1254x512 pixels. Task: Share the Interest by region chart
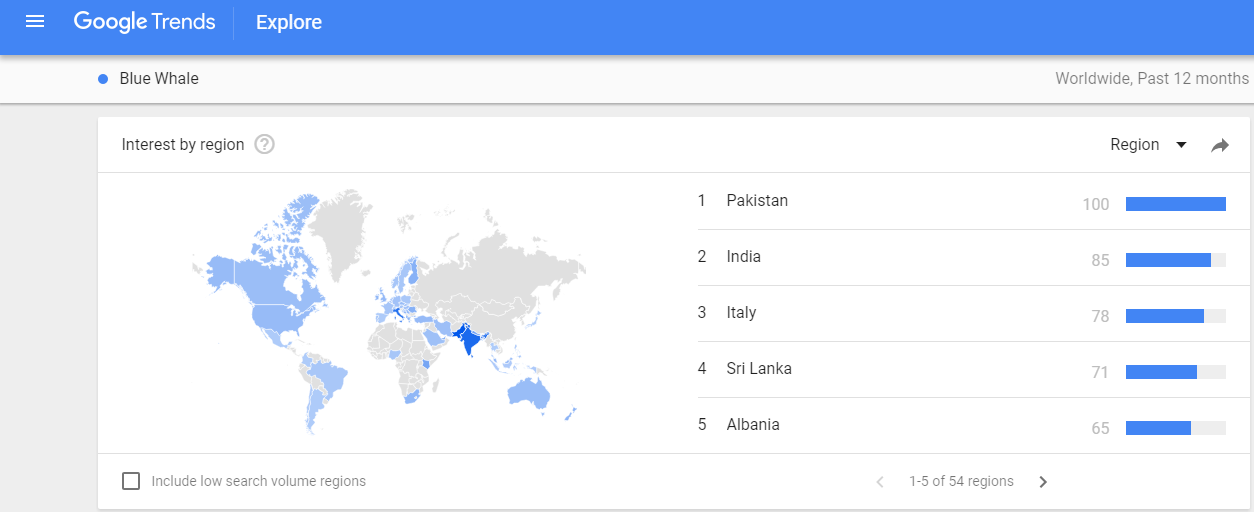pos(1219,145)
